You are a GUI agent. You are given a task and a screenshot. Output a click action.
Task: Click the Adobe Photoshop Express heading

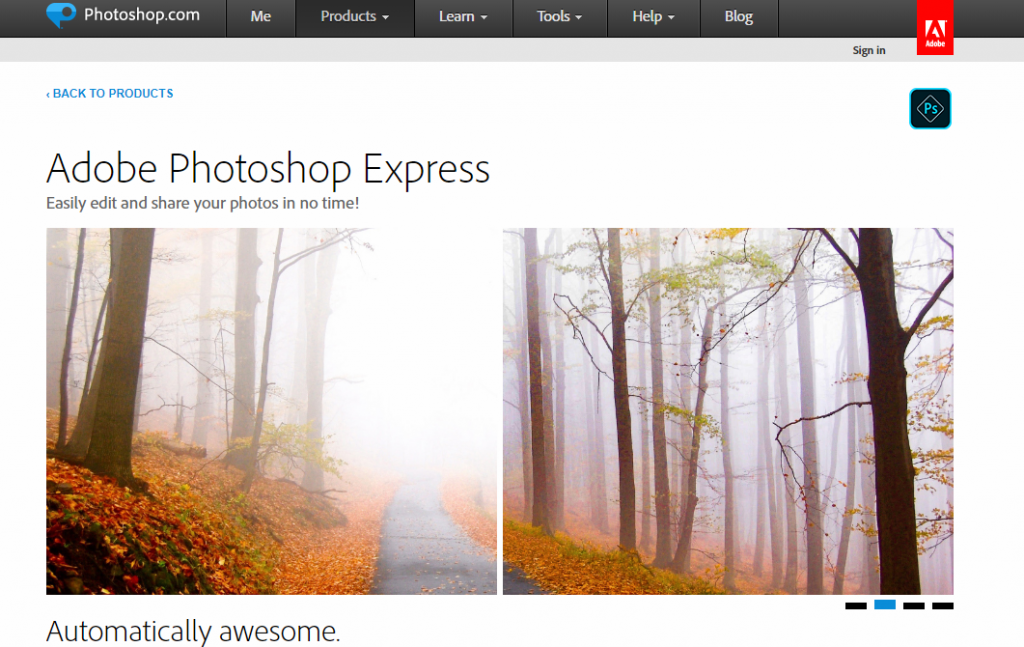point(267,168)
